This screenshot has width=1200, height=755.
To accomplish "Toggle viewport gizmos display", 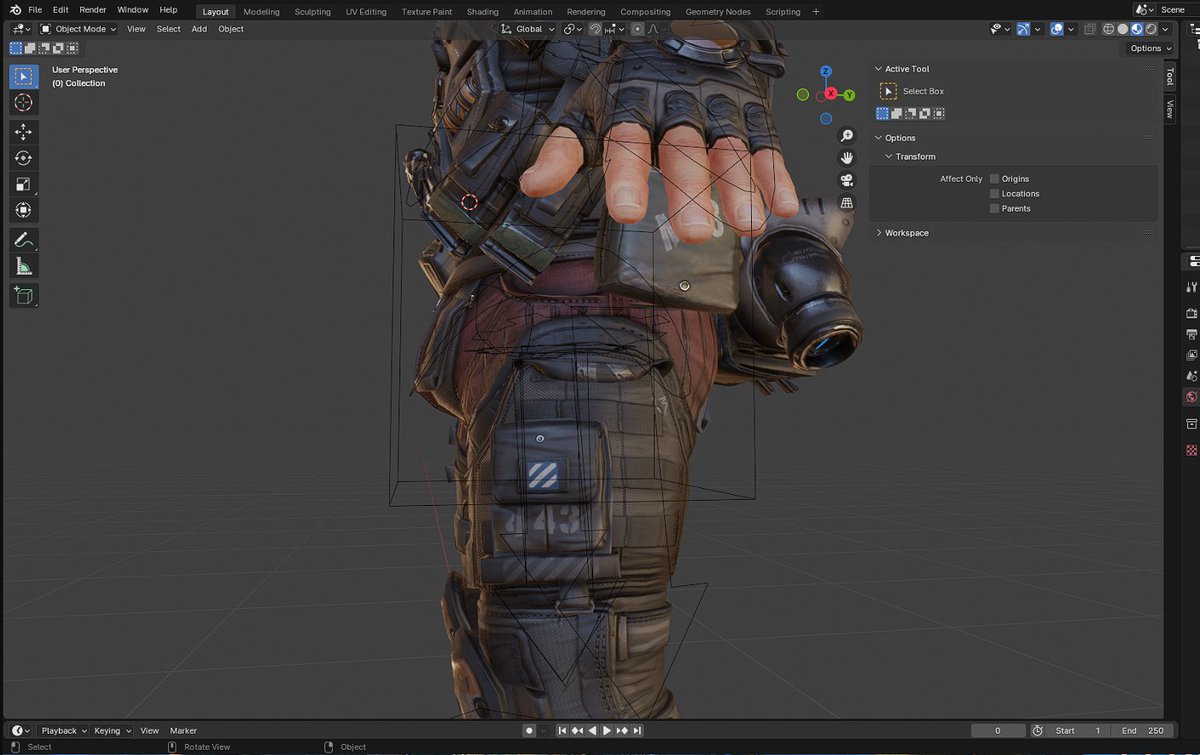I will click(x=1024, y=29).
